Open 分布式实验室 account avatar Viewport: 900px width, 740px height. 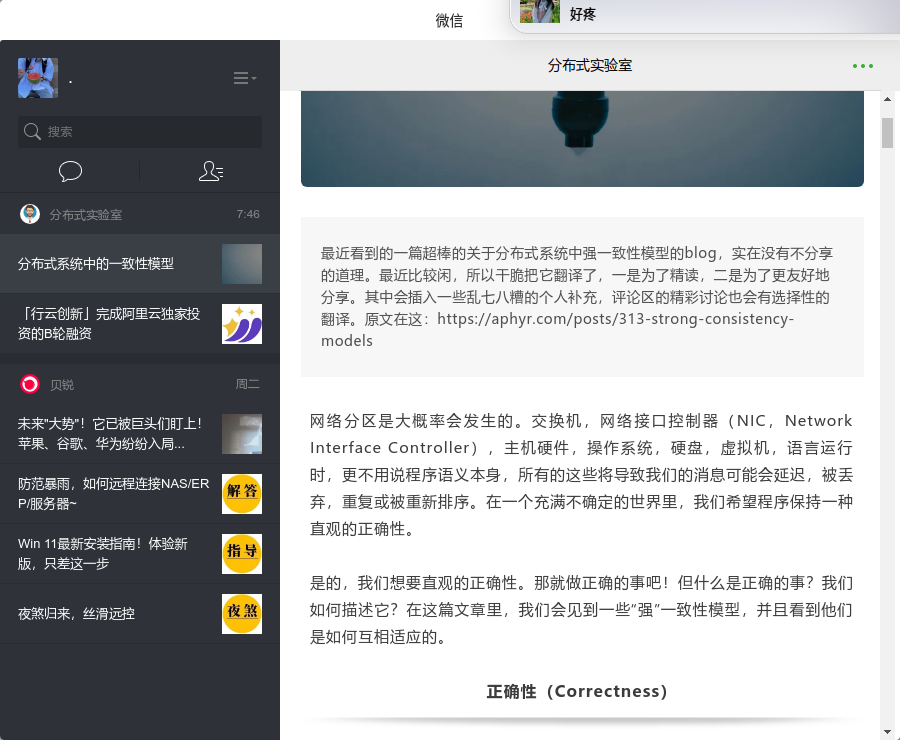pos(30,214)
